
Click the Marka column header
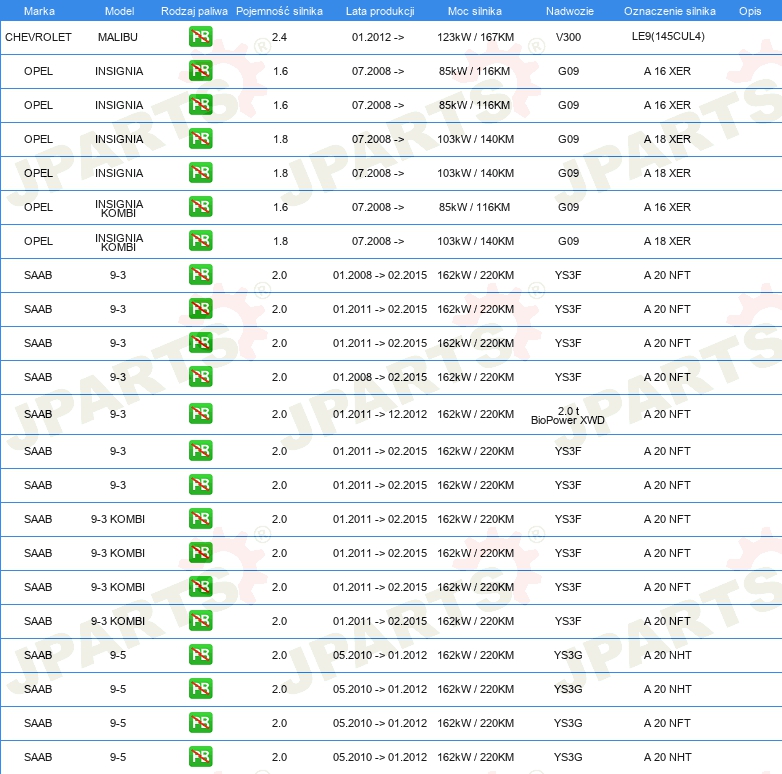tap(39, 10)
